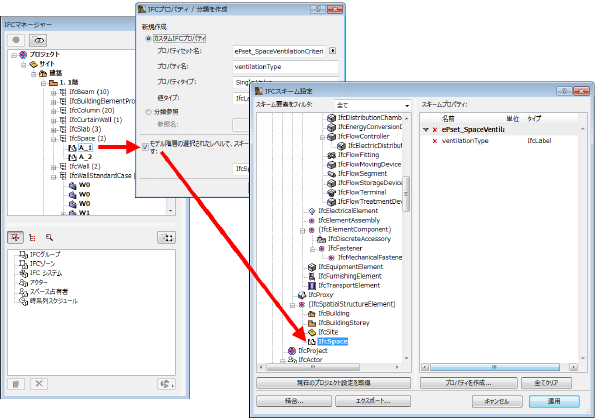This screenshot has width=600, height=419.
Task: Open the プロパティタイプ dropdown
Action: (285, 82)
